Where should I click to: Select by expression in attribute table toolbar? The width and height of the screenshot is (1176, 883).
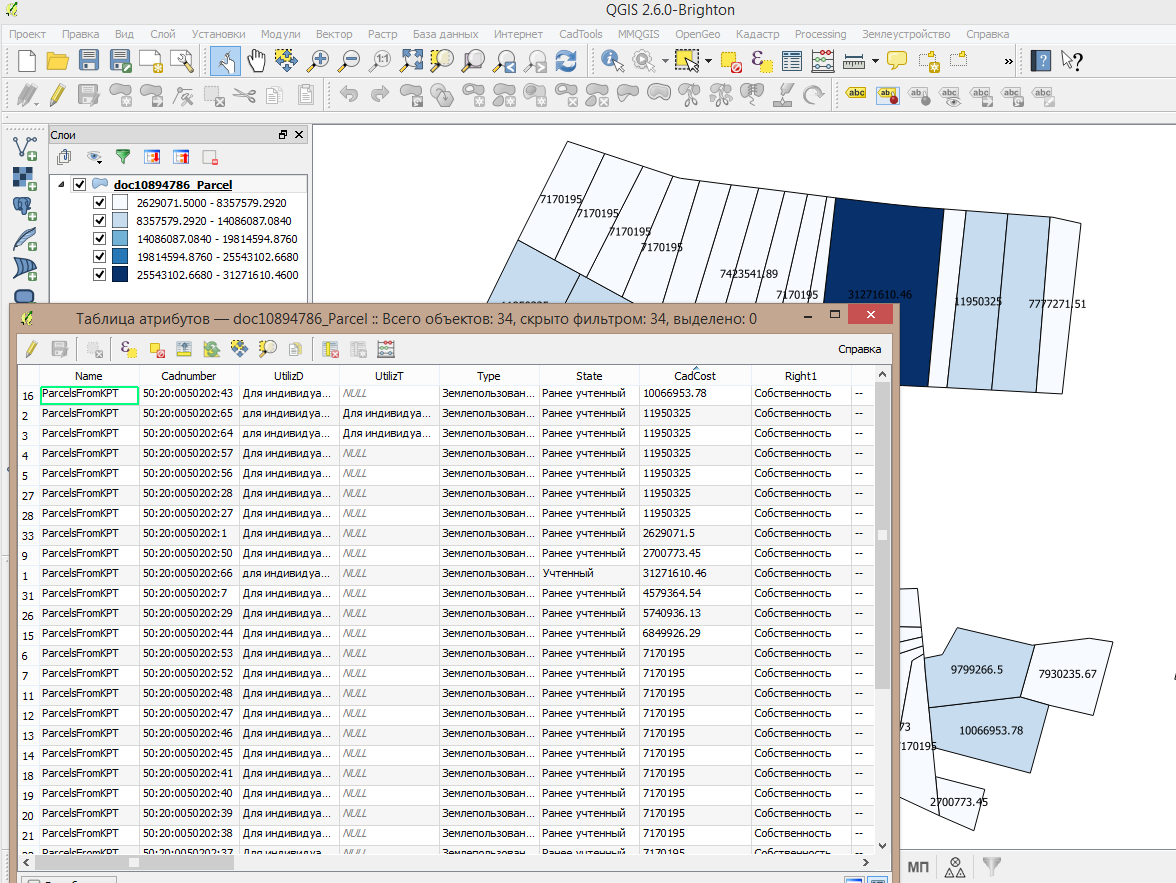pyautogui.click(x=129, y=349)
